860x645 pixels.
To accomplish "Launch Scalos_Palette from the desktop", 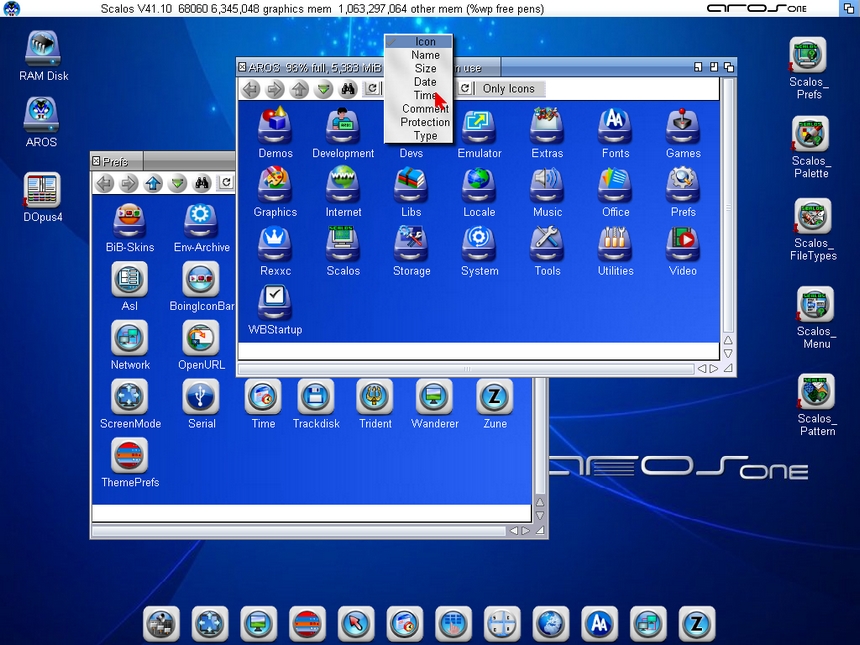I will coord(810,135).
